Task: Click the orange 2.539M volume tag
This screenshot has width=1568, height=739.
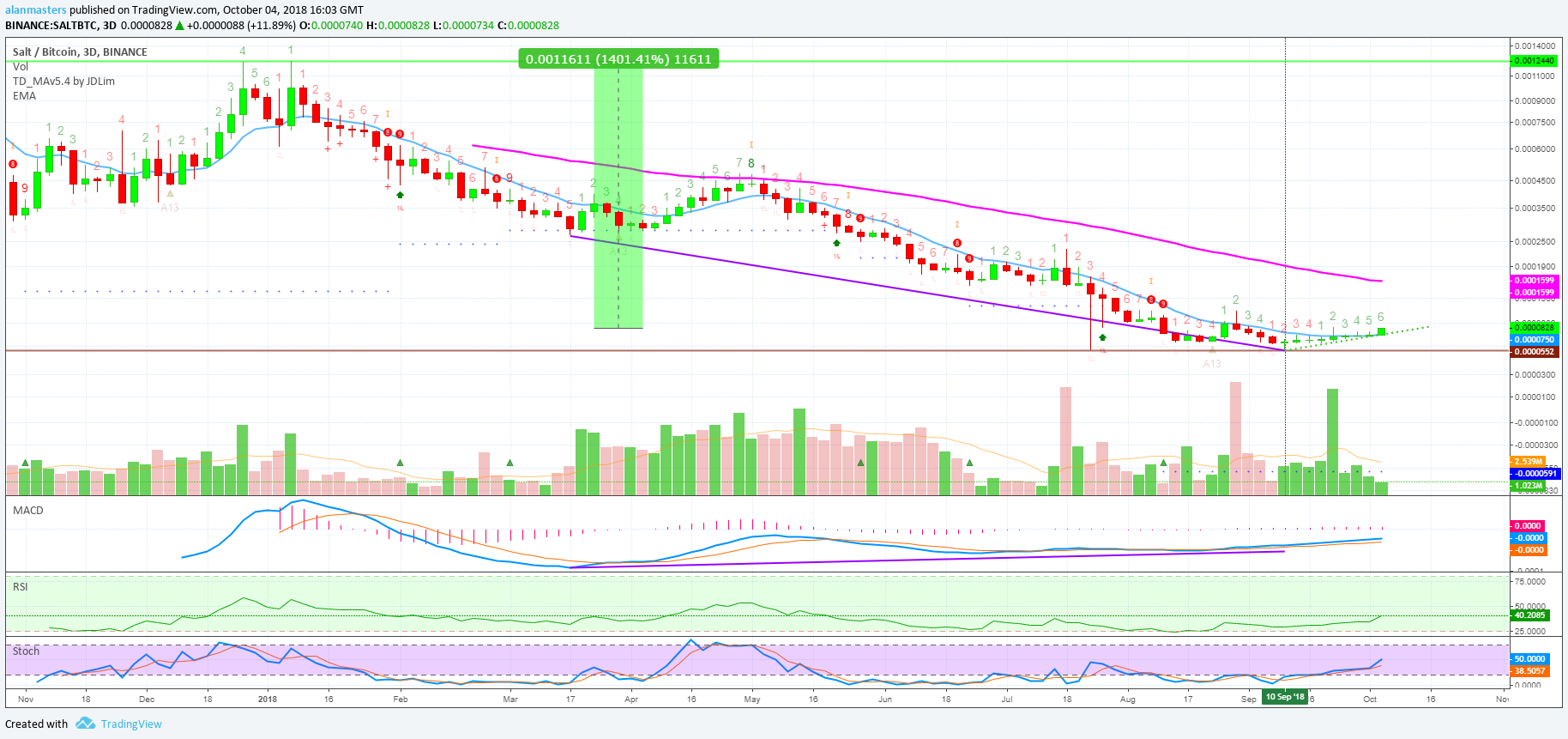Action: tap(1528, 461)
